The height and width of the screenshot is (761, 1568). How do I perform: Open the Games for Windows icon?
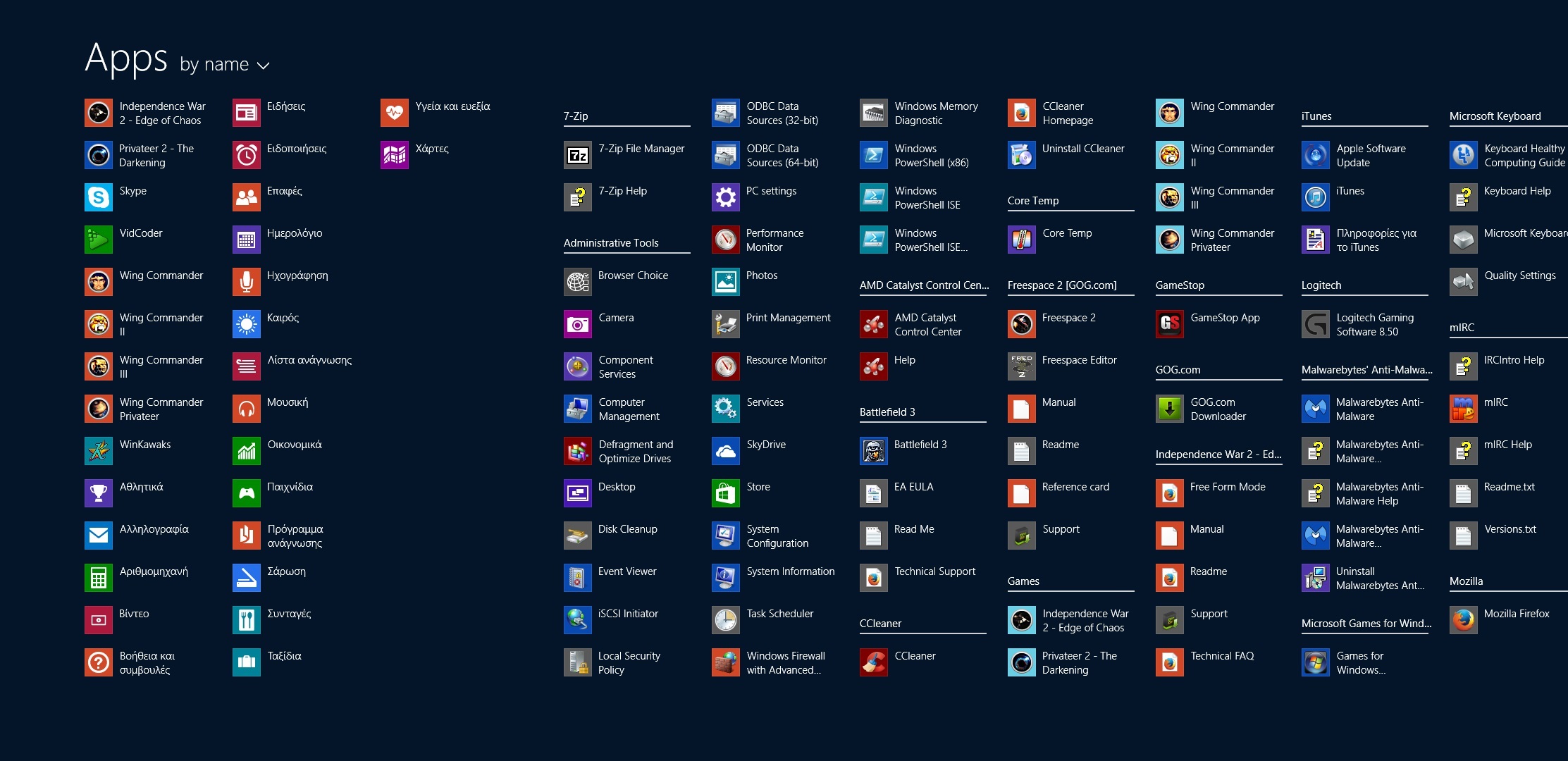point(1316,662)
